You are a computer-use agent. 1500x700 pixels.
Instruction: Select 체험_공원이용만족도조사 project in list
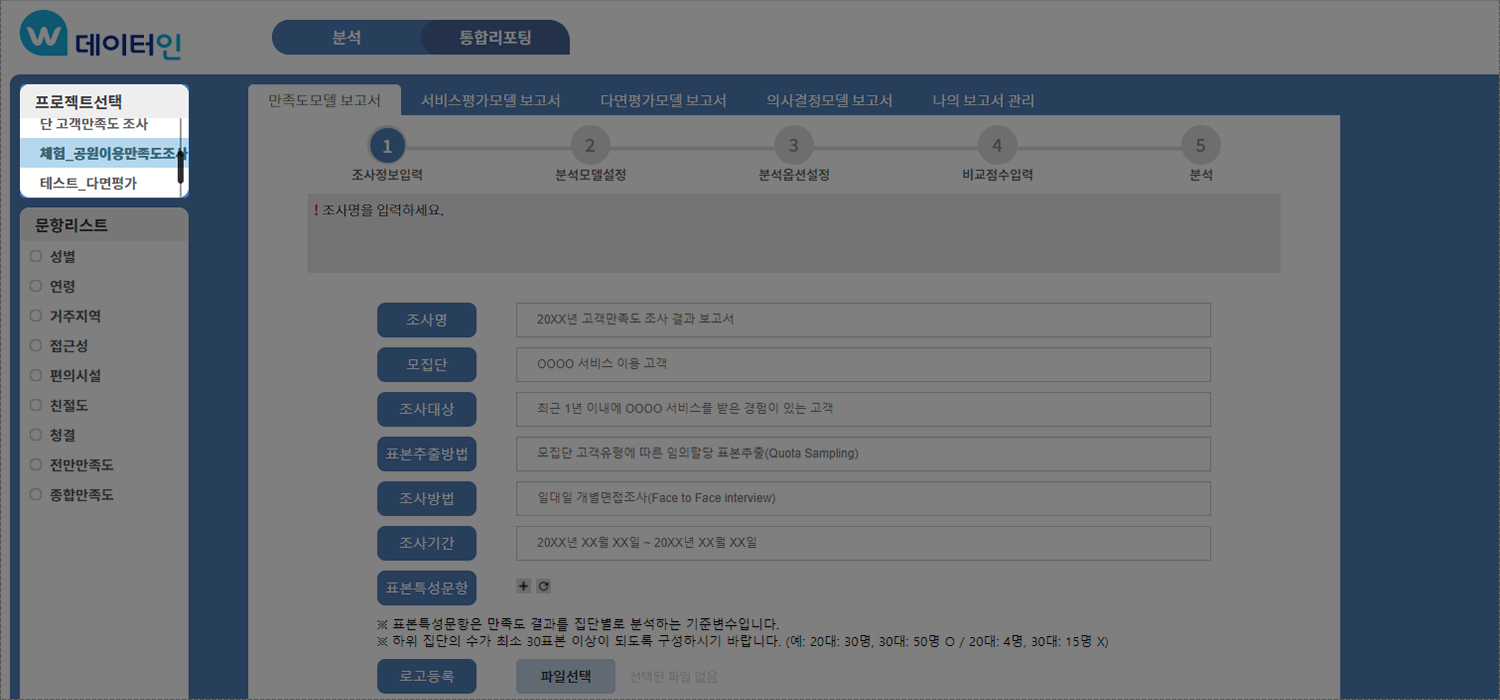[100, 153]
